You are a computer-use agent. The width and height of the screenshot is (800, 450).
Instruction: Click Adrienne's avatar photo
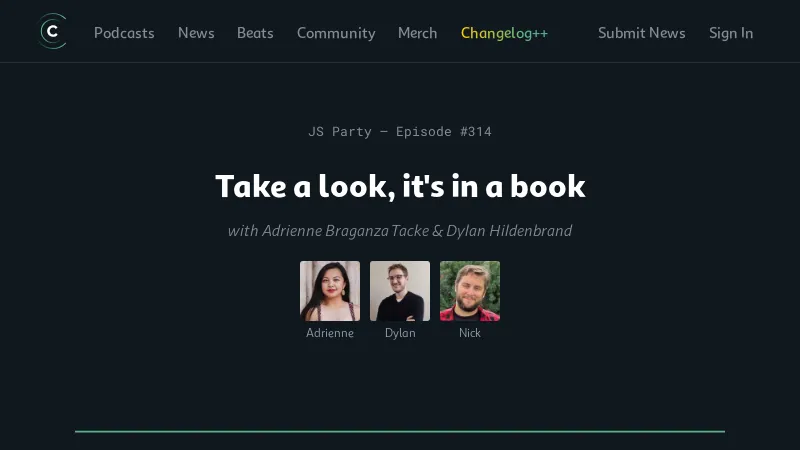pos(330,291)
